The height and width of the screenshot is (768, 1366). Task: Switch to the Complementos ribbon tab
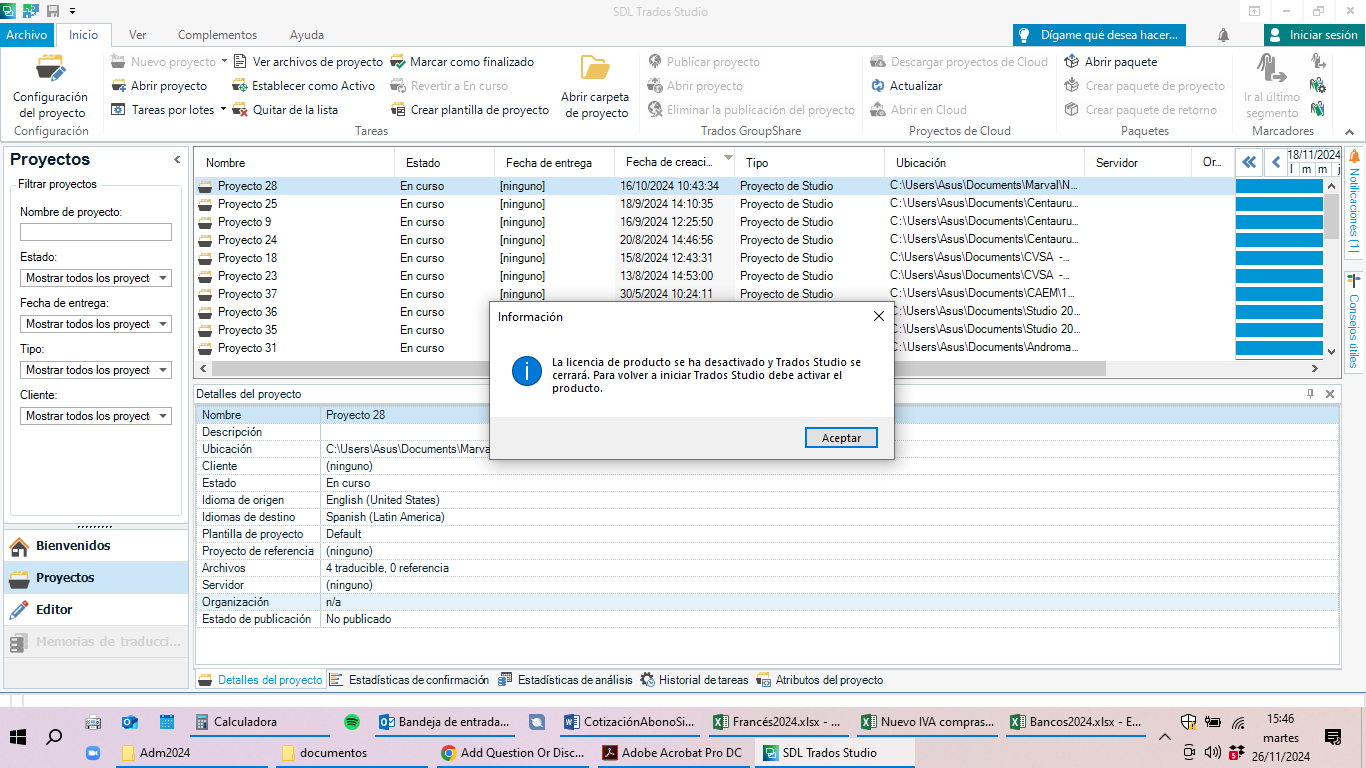(x=217, y=35)
